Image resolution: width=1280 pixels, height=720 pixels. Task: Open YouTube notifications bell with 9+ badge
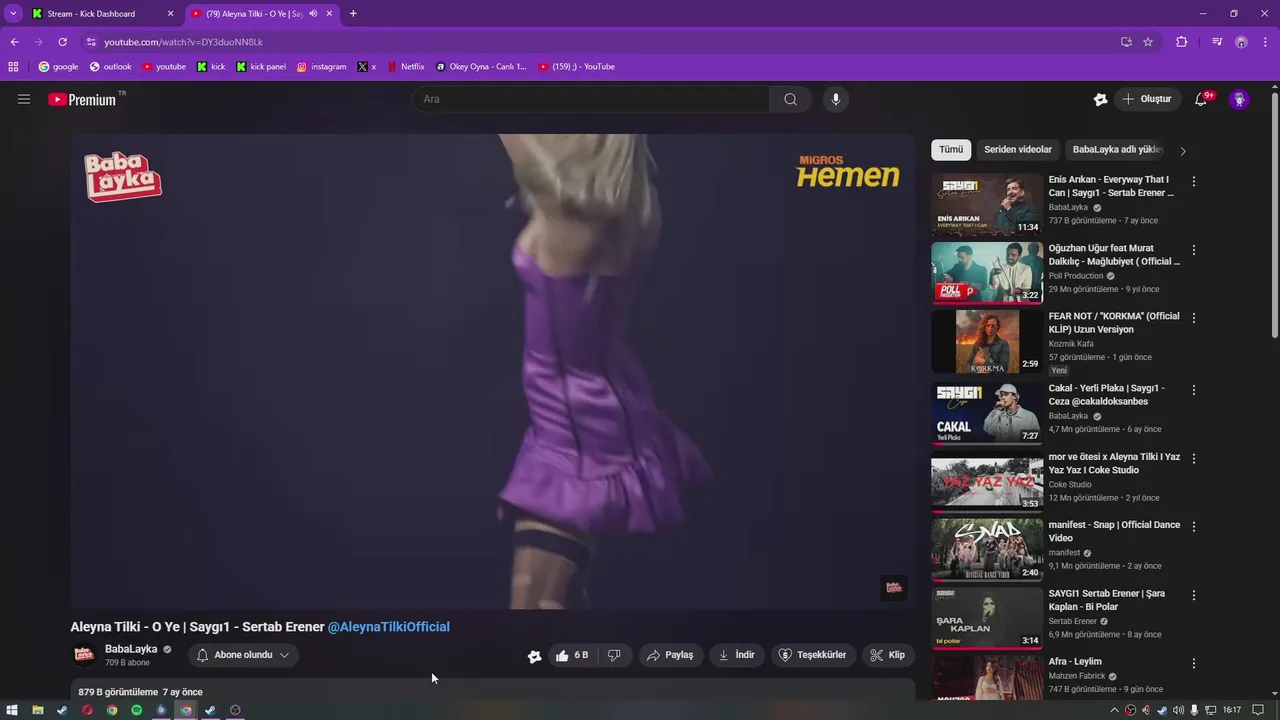[x=1202, y=99]
